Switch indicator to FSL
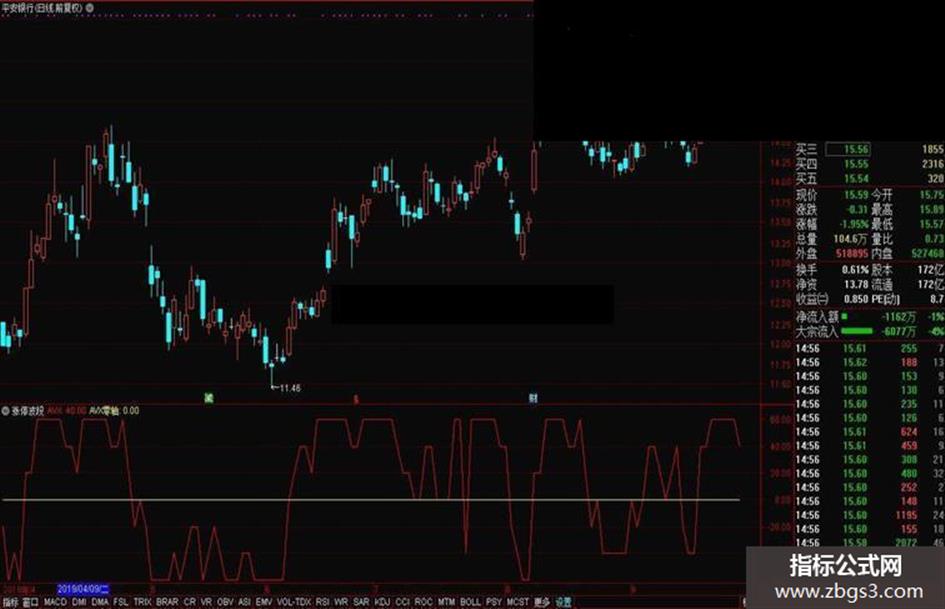 coord(121,602)
